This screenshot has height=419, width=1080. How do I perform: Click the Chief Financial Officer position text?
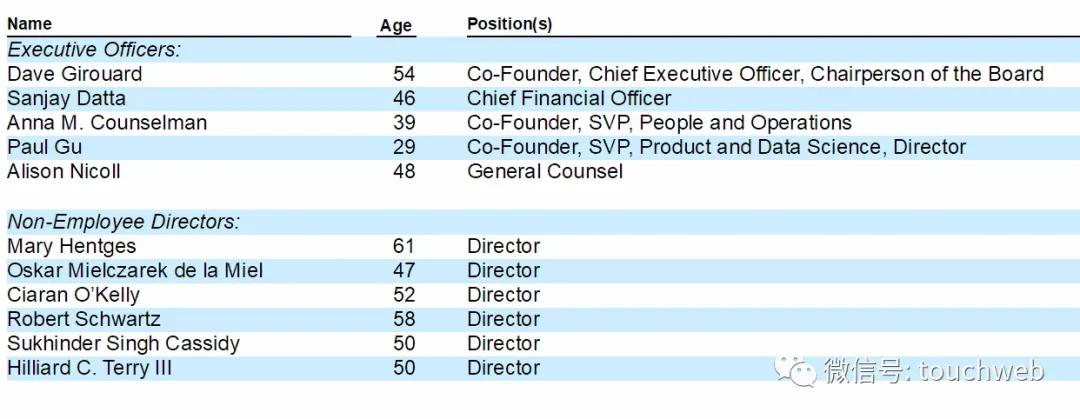tap(569, 98)
